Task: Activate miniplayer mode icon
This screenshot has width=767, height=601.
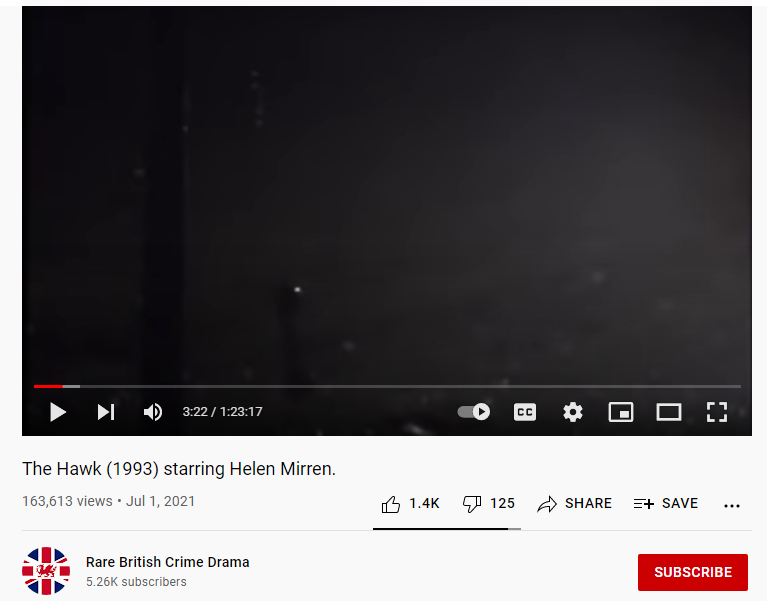Action: [621, 412]
